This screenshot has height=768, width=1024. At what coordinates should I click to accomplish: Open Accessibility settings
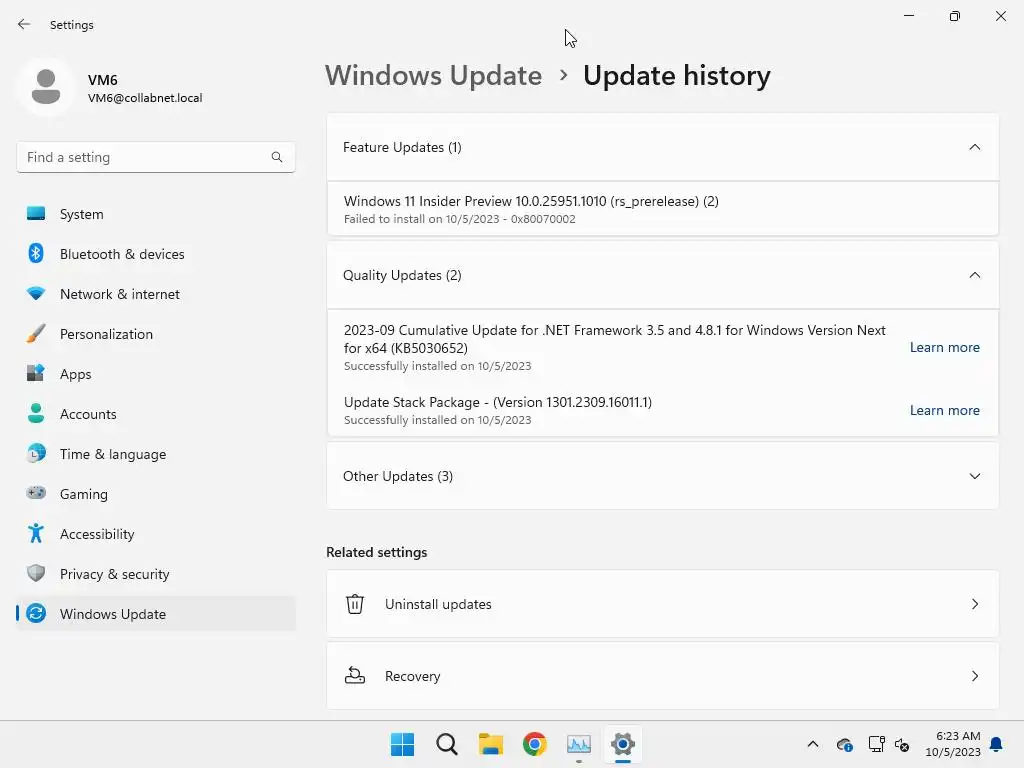(x=155, y=534)
